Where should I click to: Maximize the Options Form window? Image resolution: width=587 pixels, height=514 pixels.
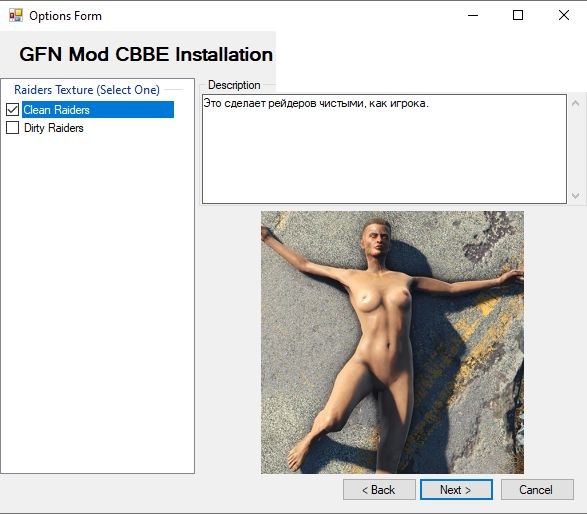tap(518, 15)
